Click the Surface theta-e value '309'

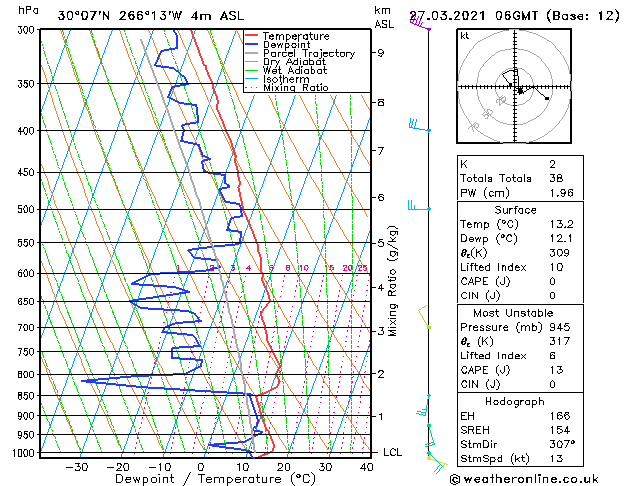click(x=559, y=253)
